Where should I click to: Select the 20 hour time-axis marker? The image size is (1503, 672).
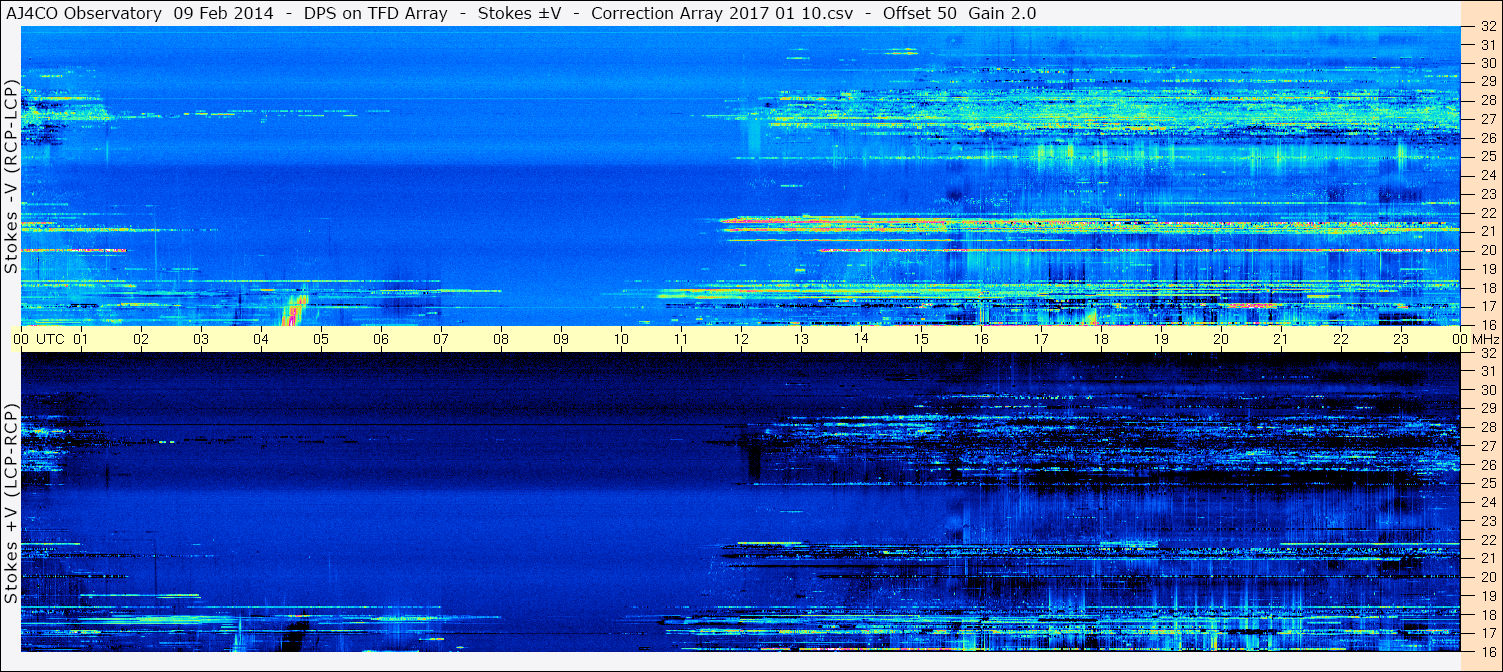pyautogui.click(x=1221, y=339)
